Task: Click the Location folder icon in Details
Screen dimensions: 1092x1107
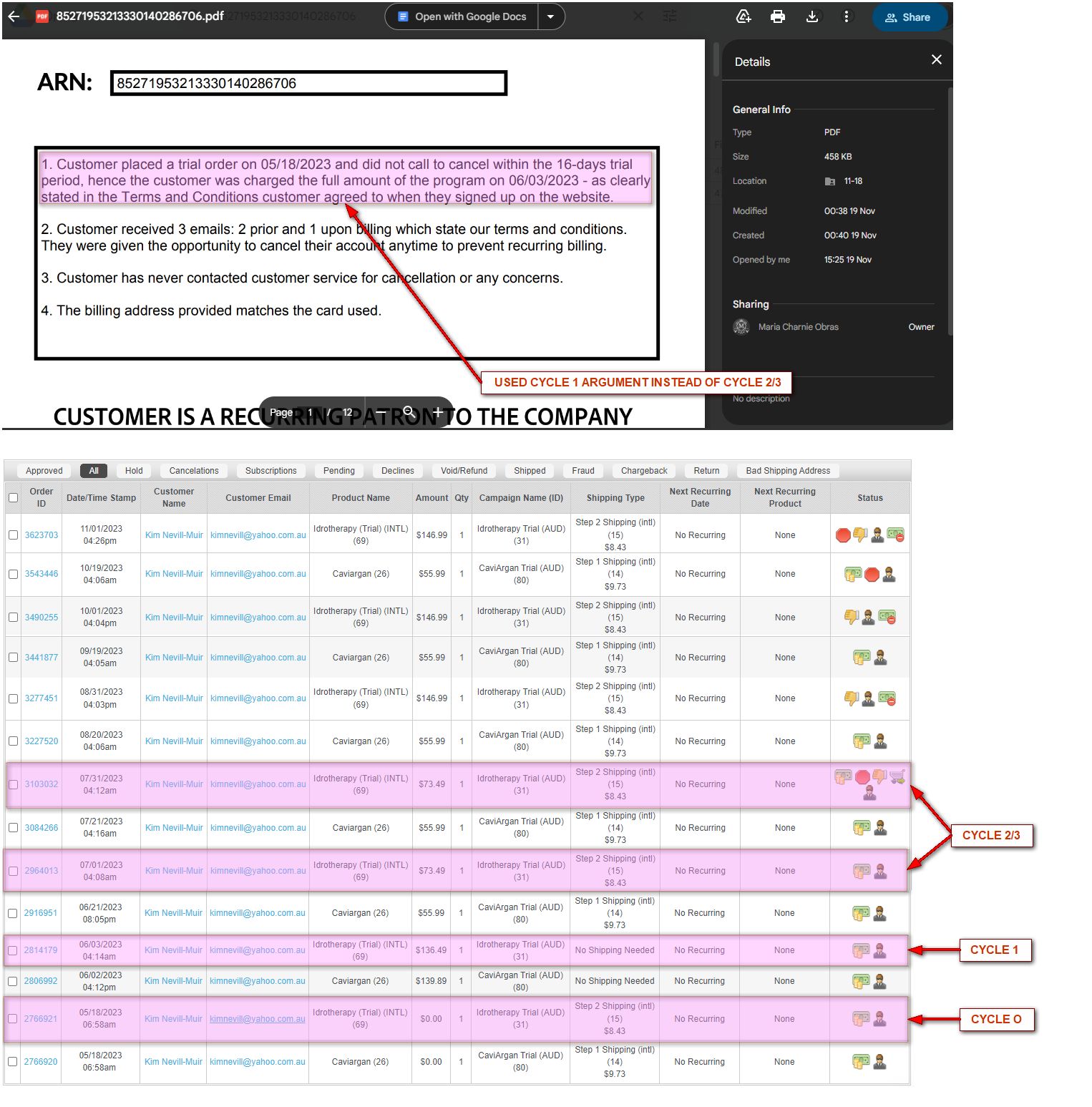Action: tap(830, 181)
